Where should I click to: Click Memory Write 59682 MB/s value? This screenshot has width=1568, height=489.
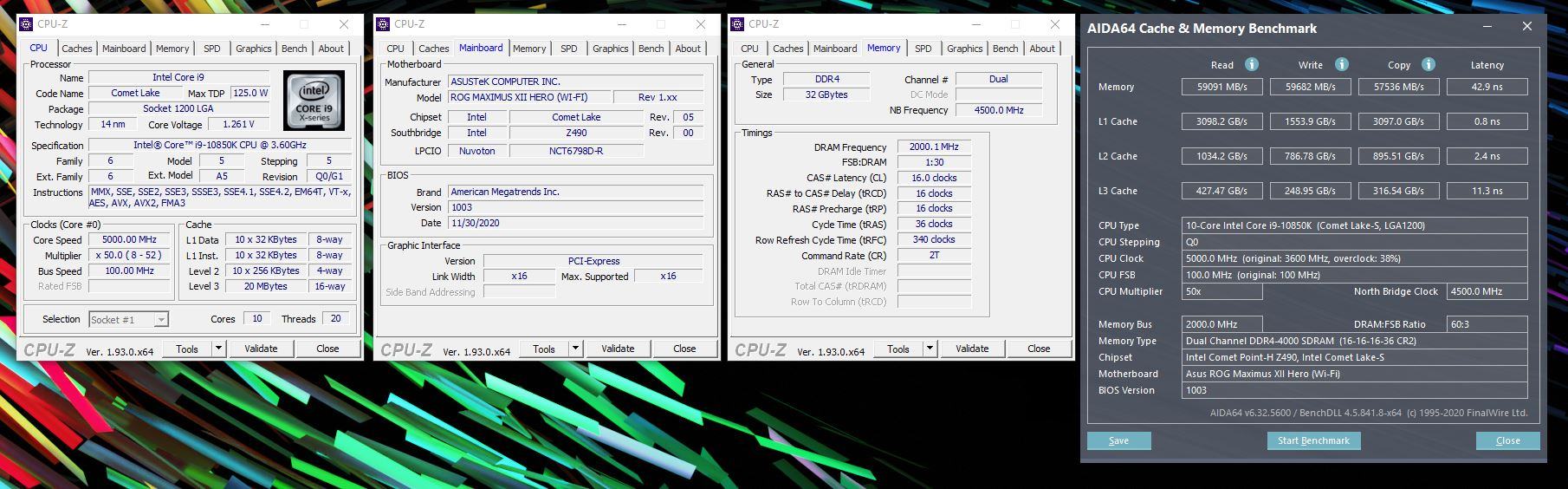pos(1310,87)
